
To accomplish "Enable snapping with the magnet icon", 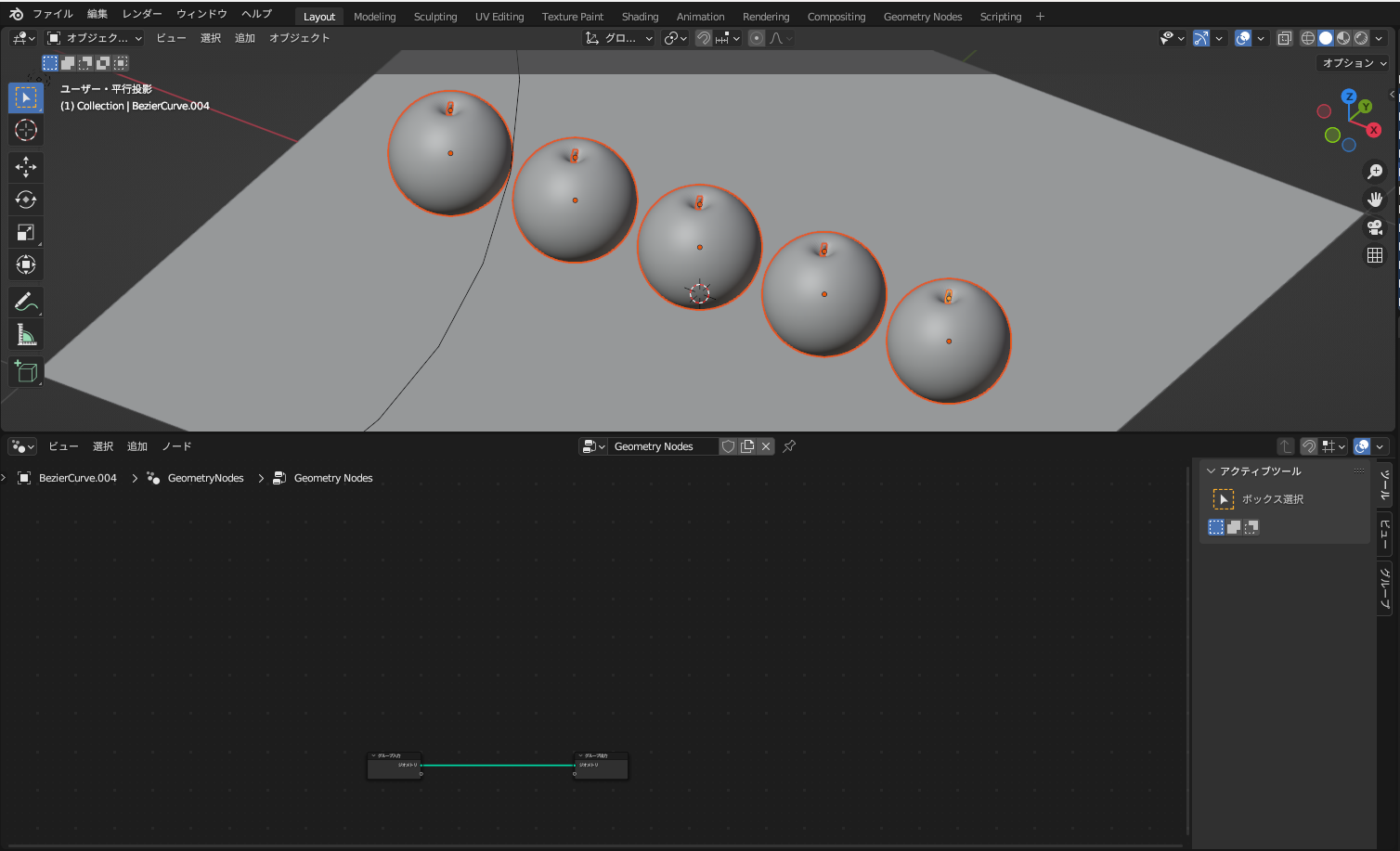I will click(703, 38).
